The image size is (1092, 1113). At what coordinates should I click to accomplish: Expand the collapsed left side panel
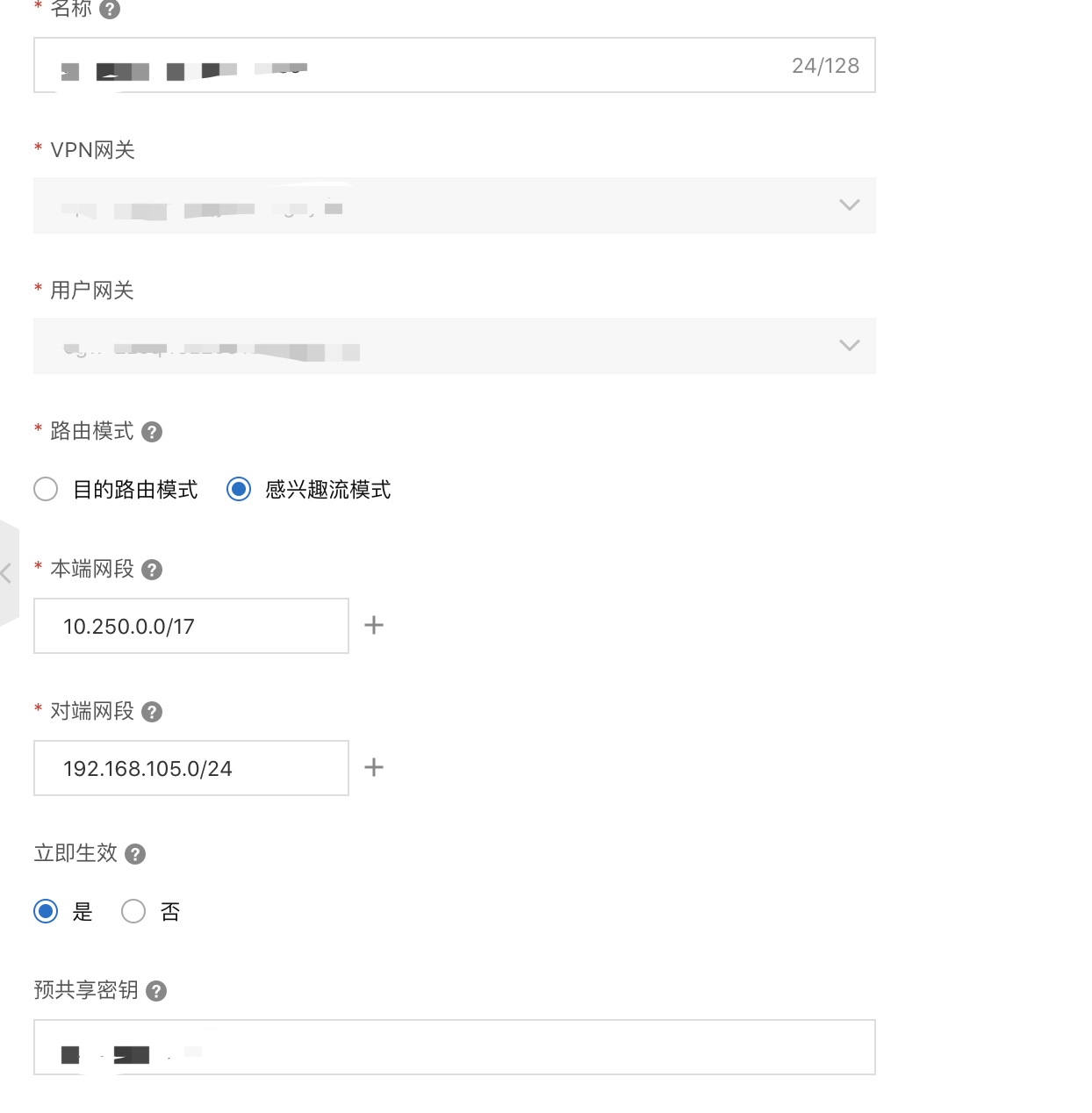[7, 573]
